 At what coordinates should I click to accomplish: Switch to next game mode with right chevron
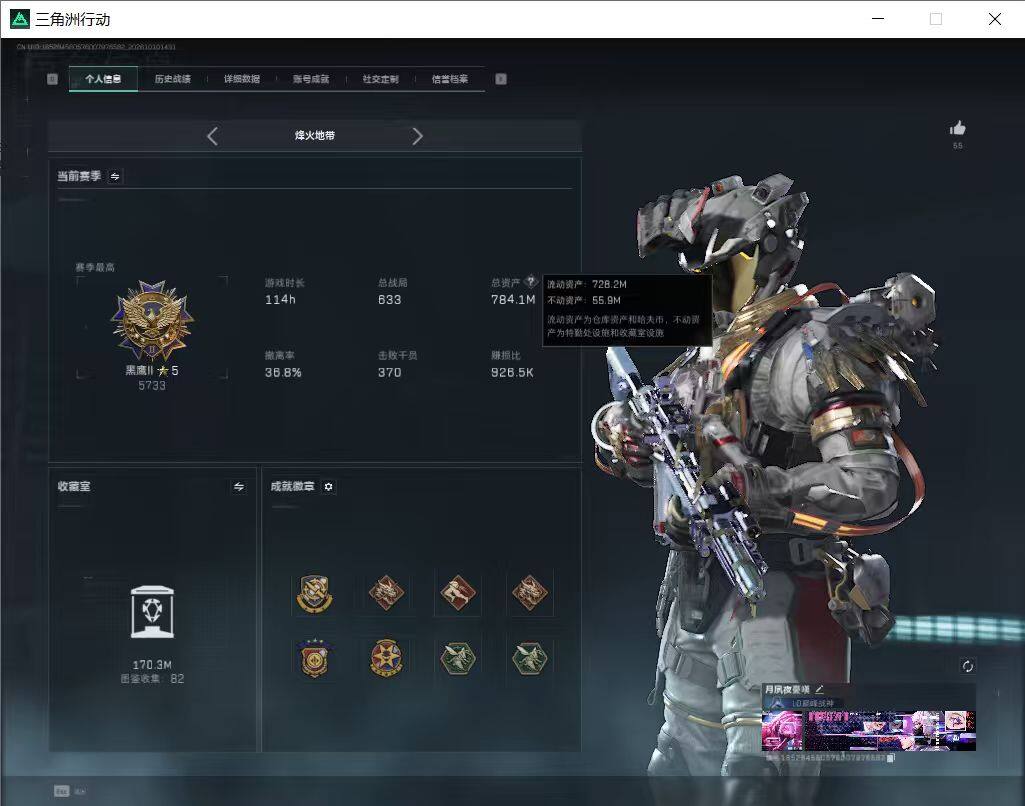[418, 136]
